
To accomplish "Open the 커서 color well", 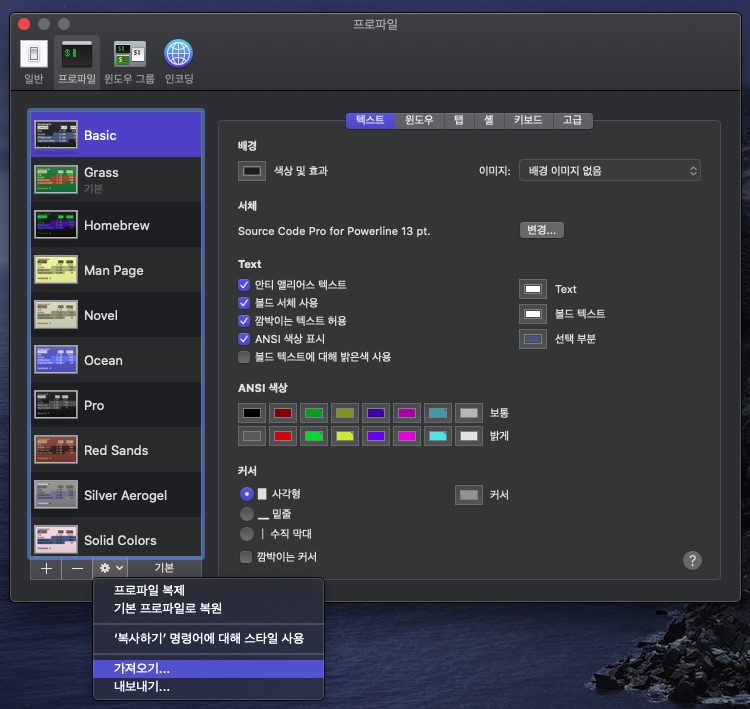I will click(469, 495).
